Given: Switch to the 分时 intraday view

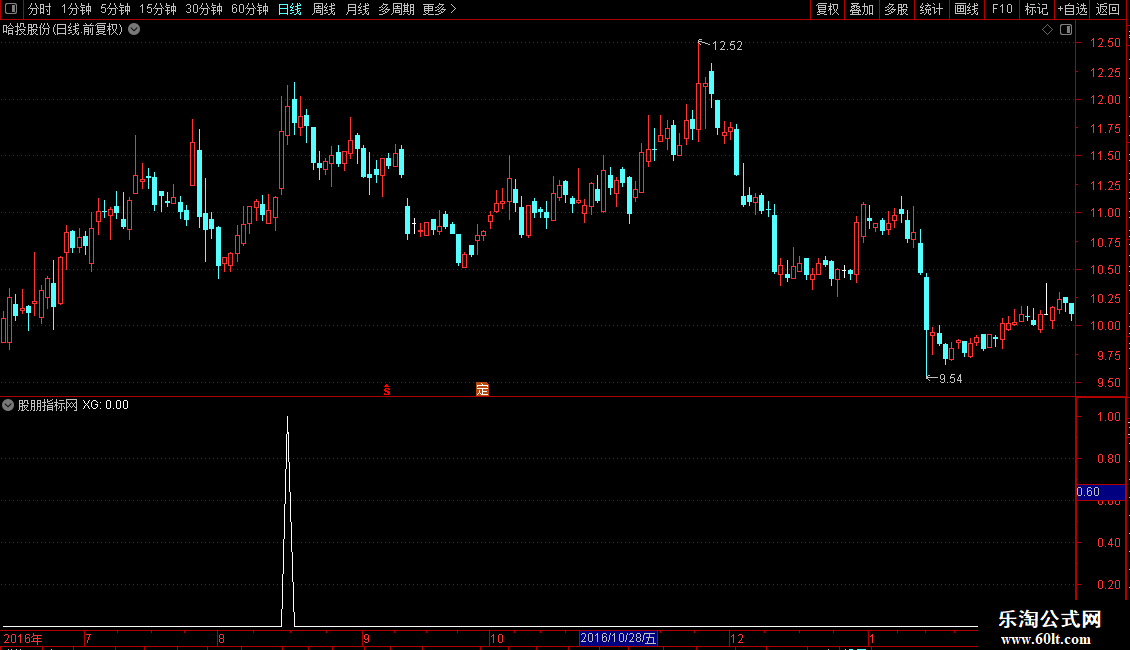Looking at the screenshot, I should point(40,9).
